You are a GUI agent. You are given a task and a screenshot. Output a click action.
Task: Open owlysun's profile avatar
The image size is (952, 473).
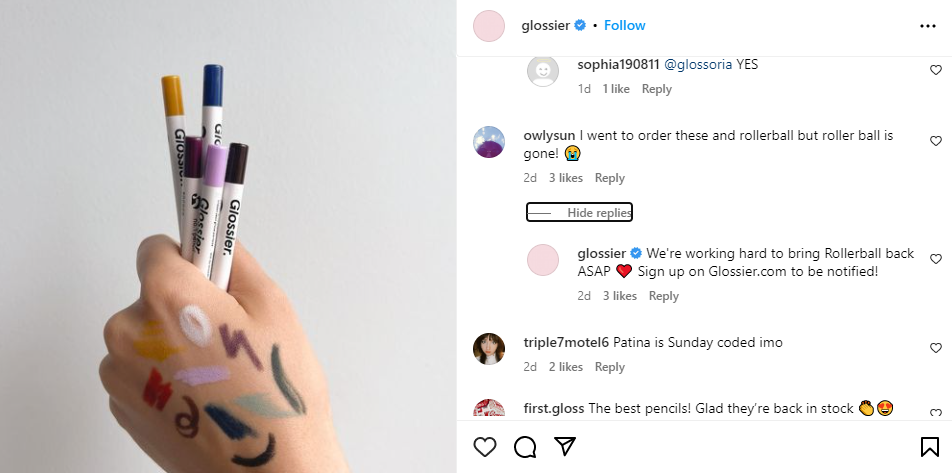coord(489,142)
